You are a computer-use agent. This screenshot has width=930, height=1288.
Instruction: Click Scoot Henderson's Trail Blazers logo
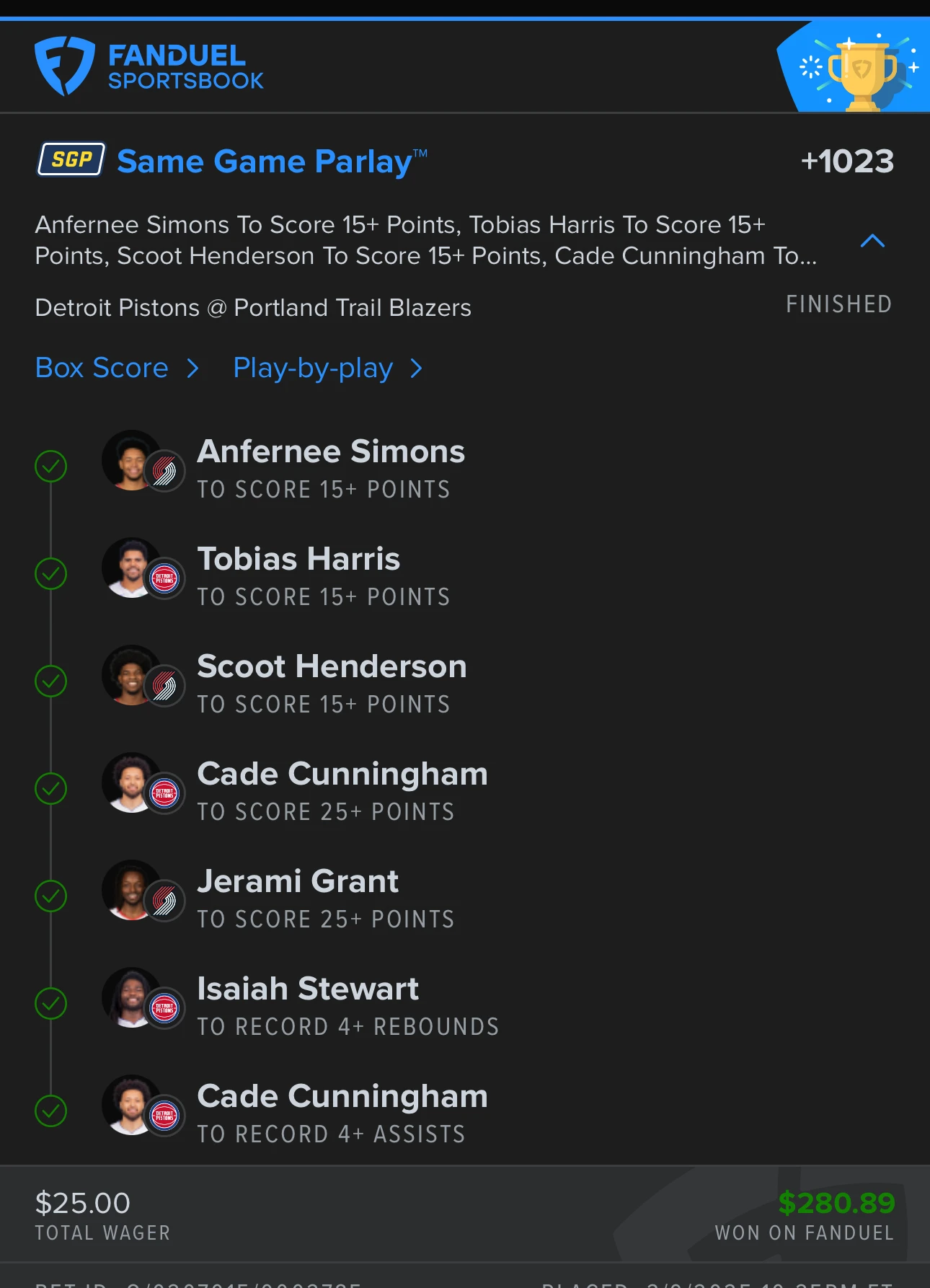pos(164,686)
